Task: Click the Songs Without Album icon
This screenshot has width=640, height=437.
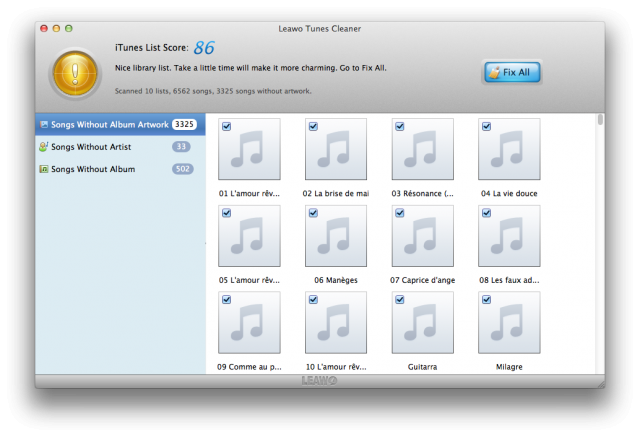Action: pyautogui.click(x=44, y=169)
